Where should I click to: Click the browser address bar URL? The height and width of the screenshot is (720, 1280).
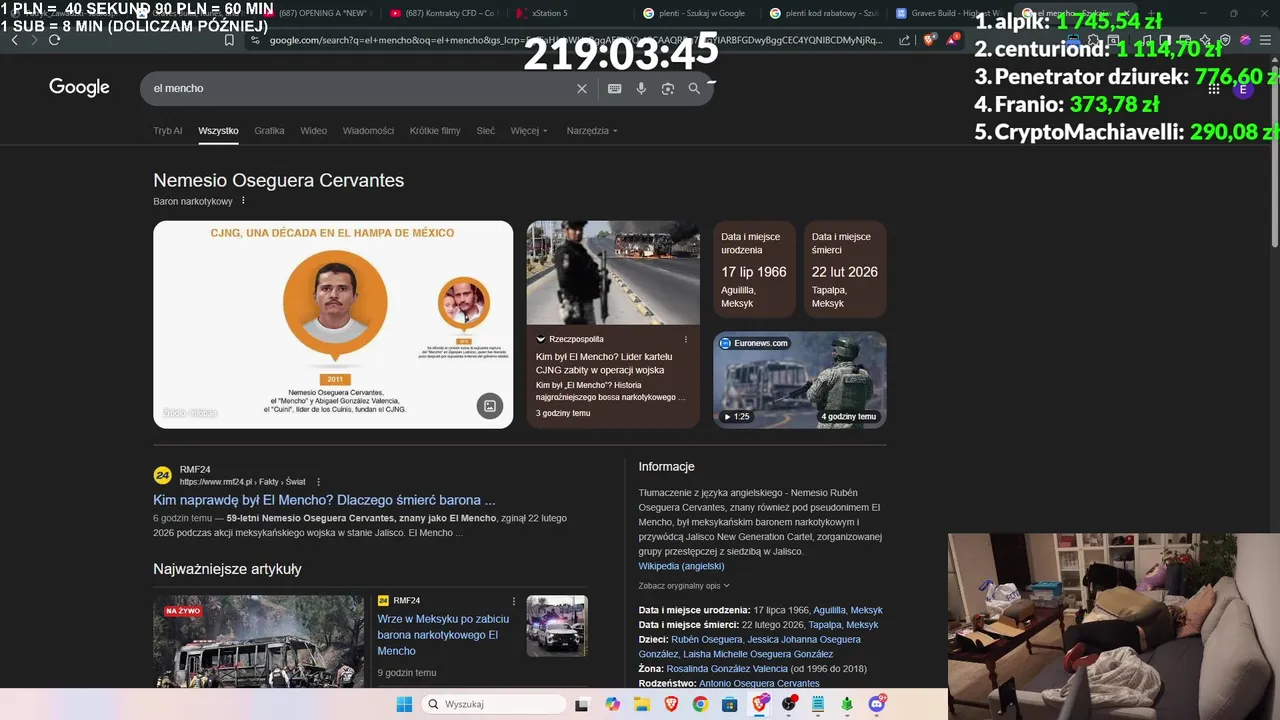pos(576,40)
